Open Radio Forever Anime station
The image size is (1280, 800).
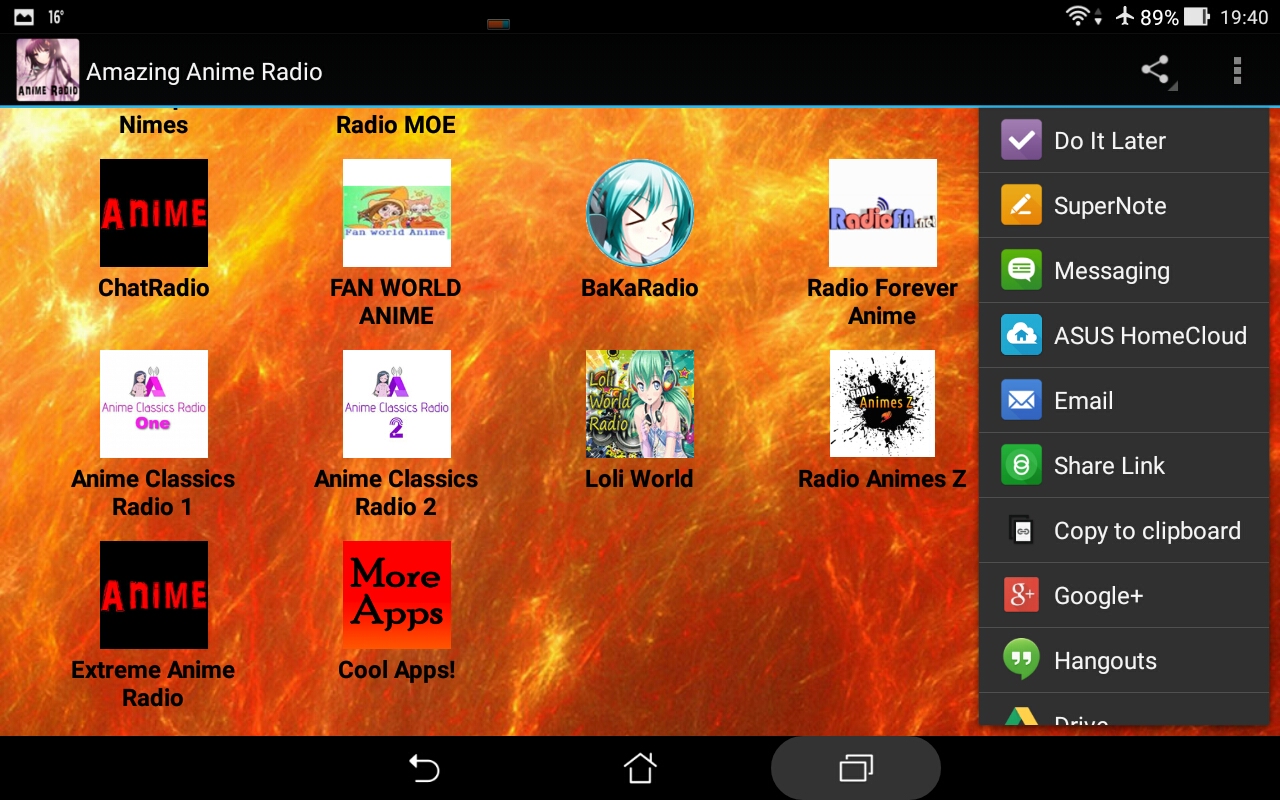tap(883, 213)
